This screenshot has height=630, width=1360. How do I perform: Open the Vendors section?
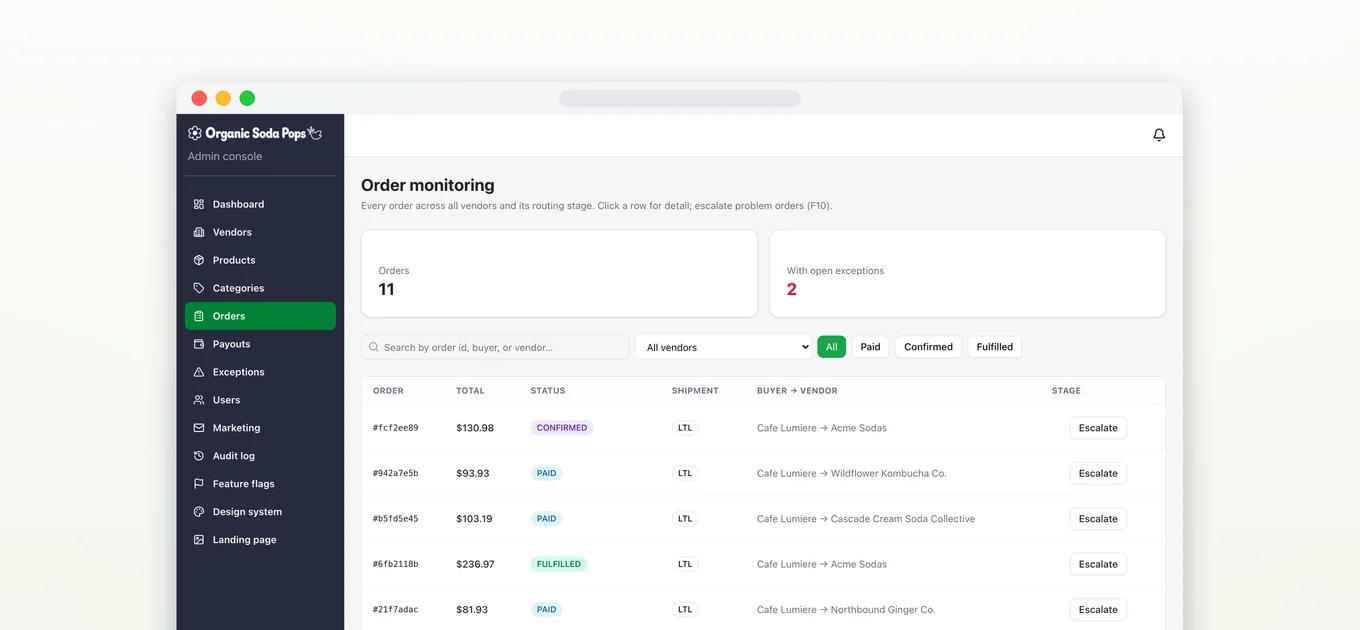pos(260,232)
